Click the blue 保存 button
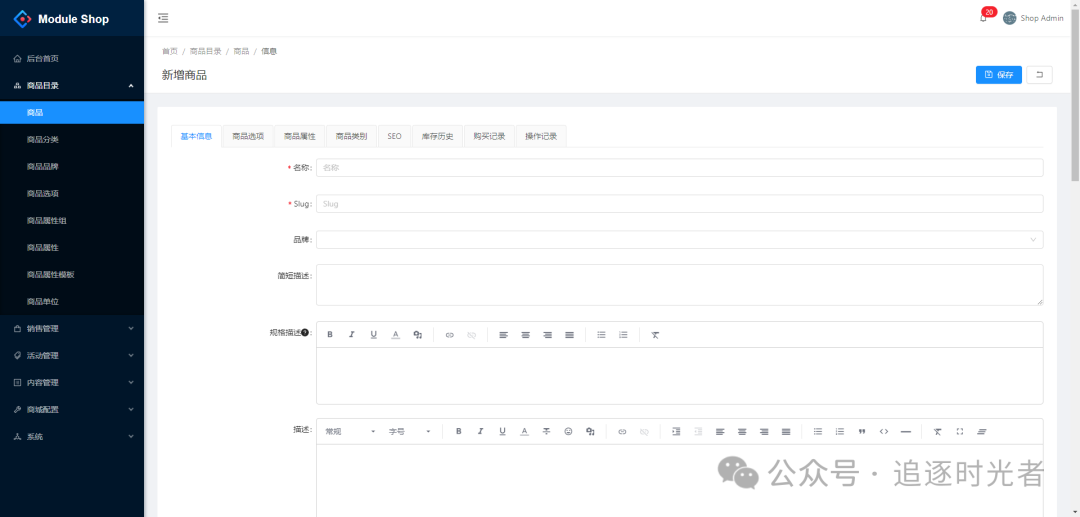1080x517 pixels. tap(998, 75)
